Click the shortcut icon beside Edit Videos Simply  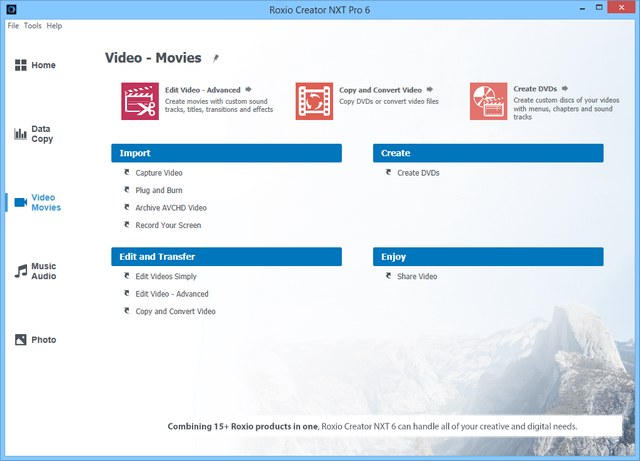pos(127,276)
